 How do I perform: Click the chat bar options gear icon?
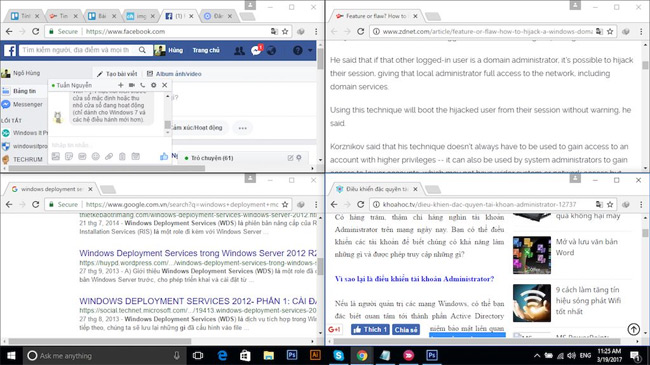[299, 158]
